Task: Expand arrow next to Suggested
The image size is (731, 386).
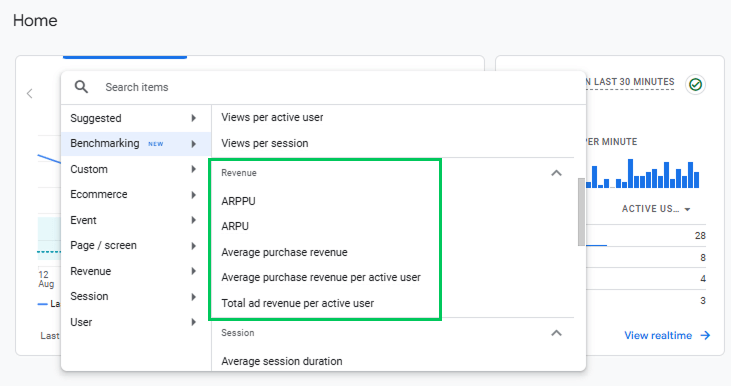Action: pos(193,118)
